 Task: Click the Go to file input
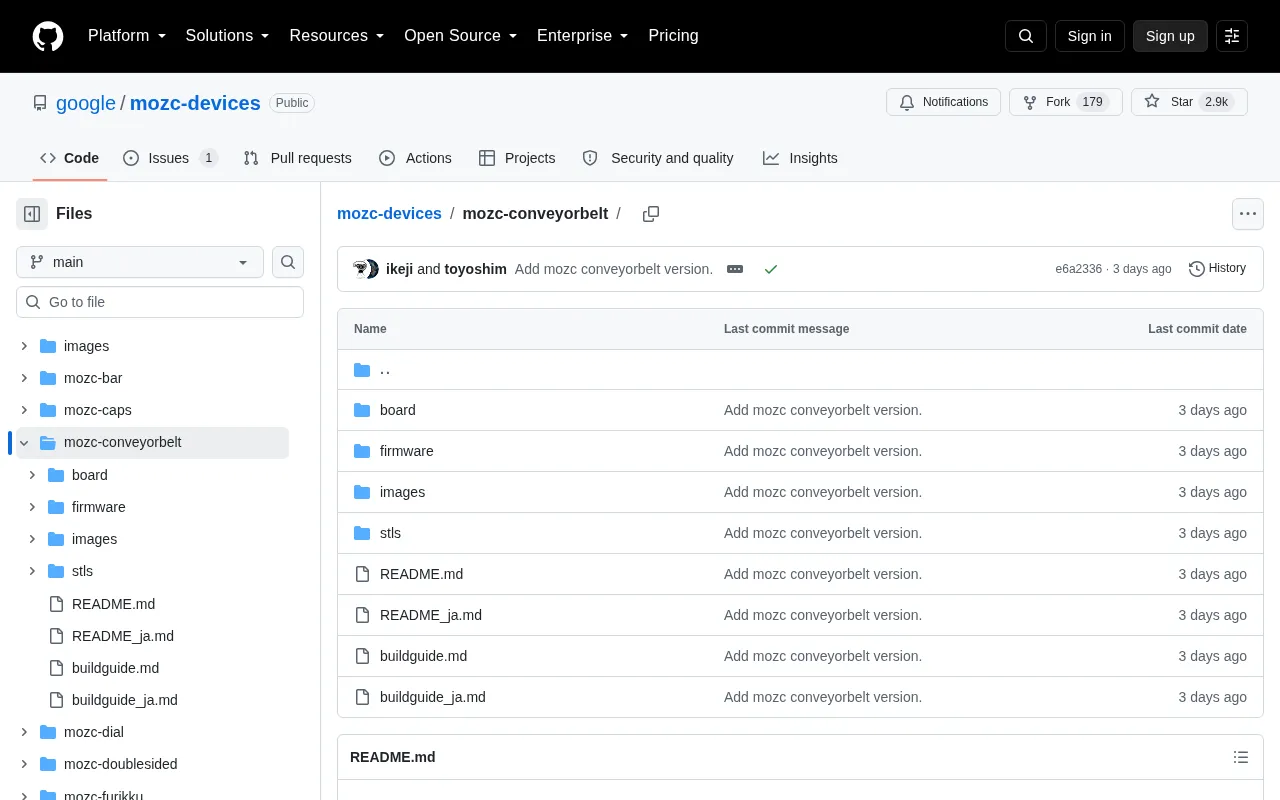pos(160,302)
